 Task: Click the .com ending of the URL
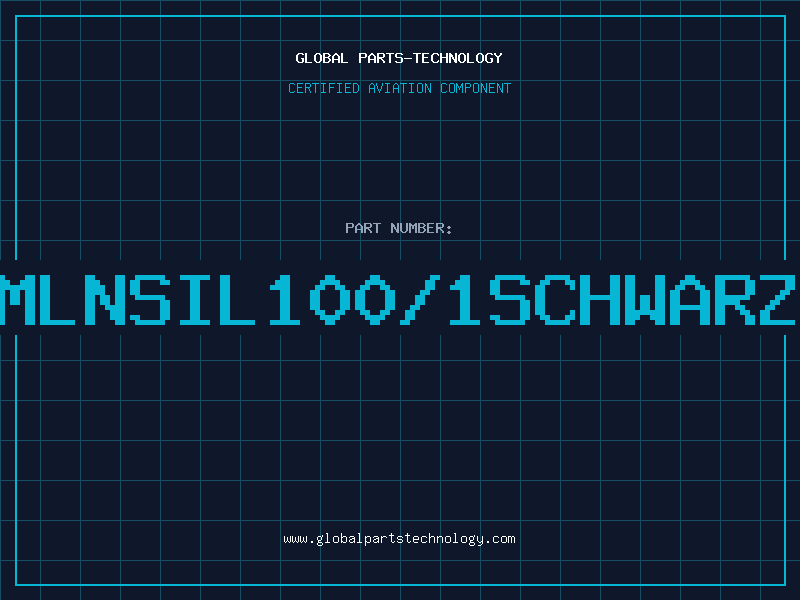(500, 539)
